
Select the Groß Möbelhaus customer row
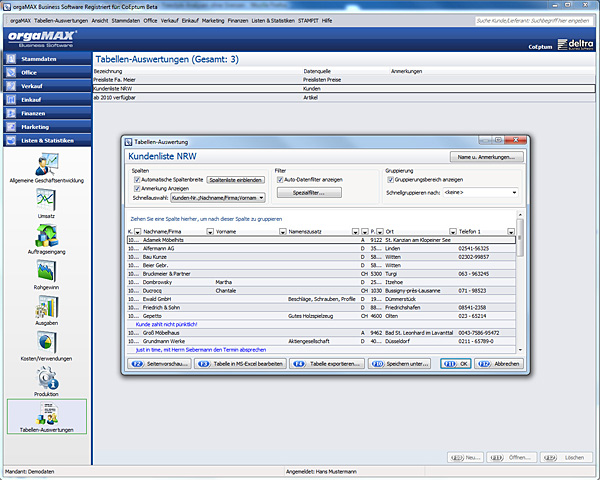click(x=321, y=333)
